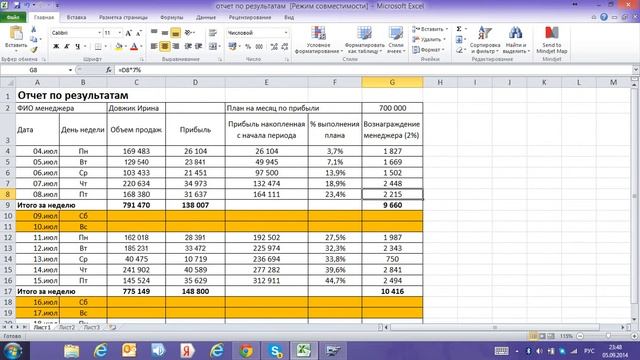Screen dimensions: 640x360
Task: Click the decrease indent icon
Action: [x=188, y=47]
